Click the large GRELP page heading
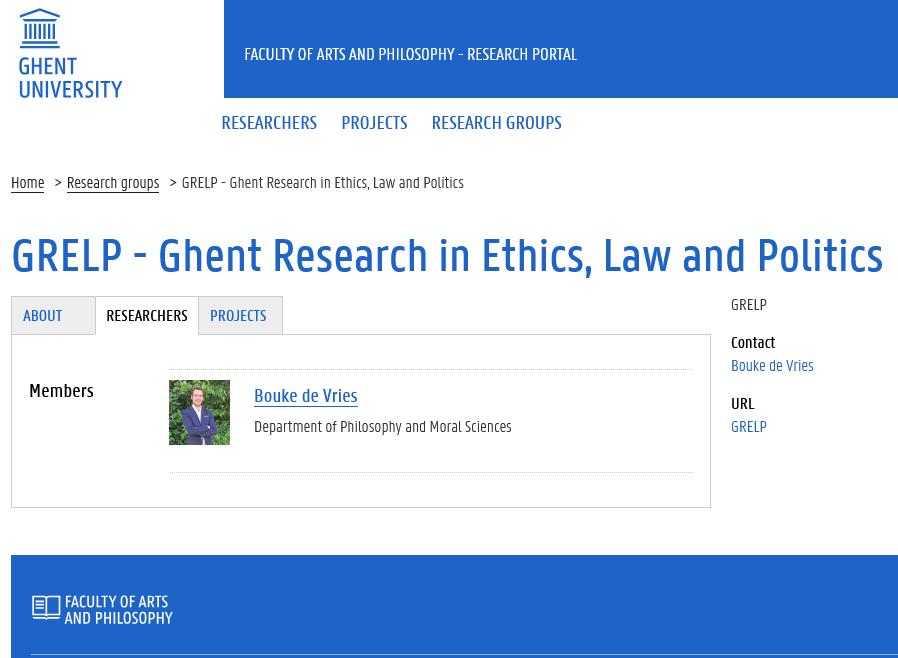The height and width of the screenshot is (658, 898). 447,256
